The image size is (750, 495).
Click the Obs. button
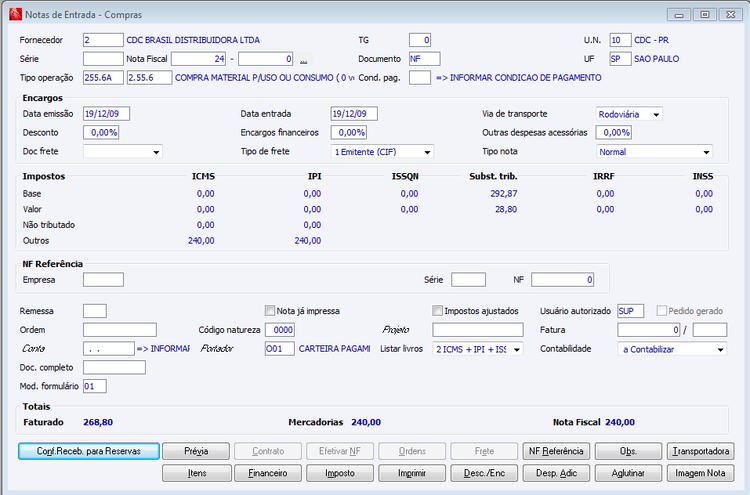pos(629,451)
